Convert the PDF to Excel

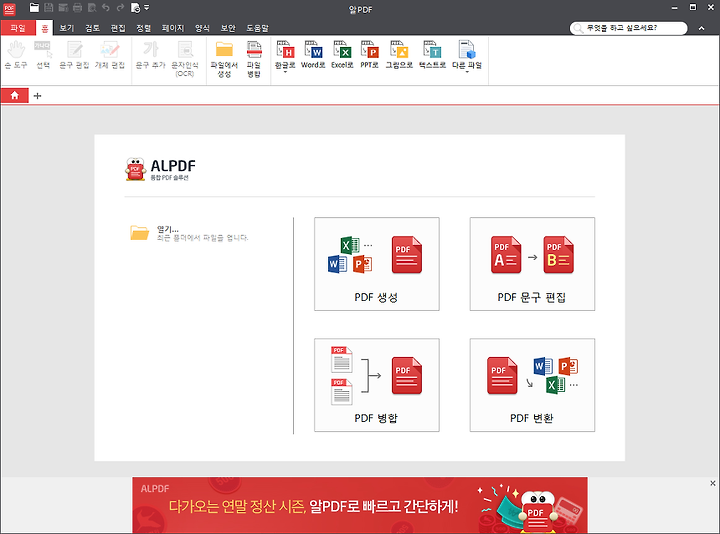point(342,55)
